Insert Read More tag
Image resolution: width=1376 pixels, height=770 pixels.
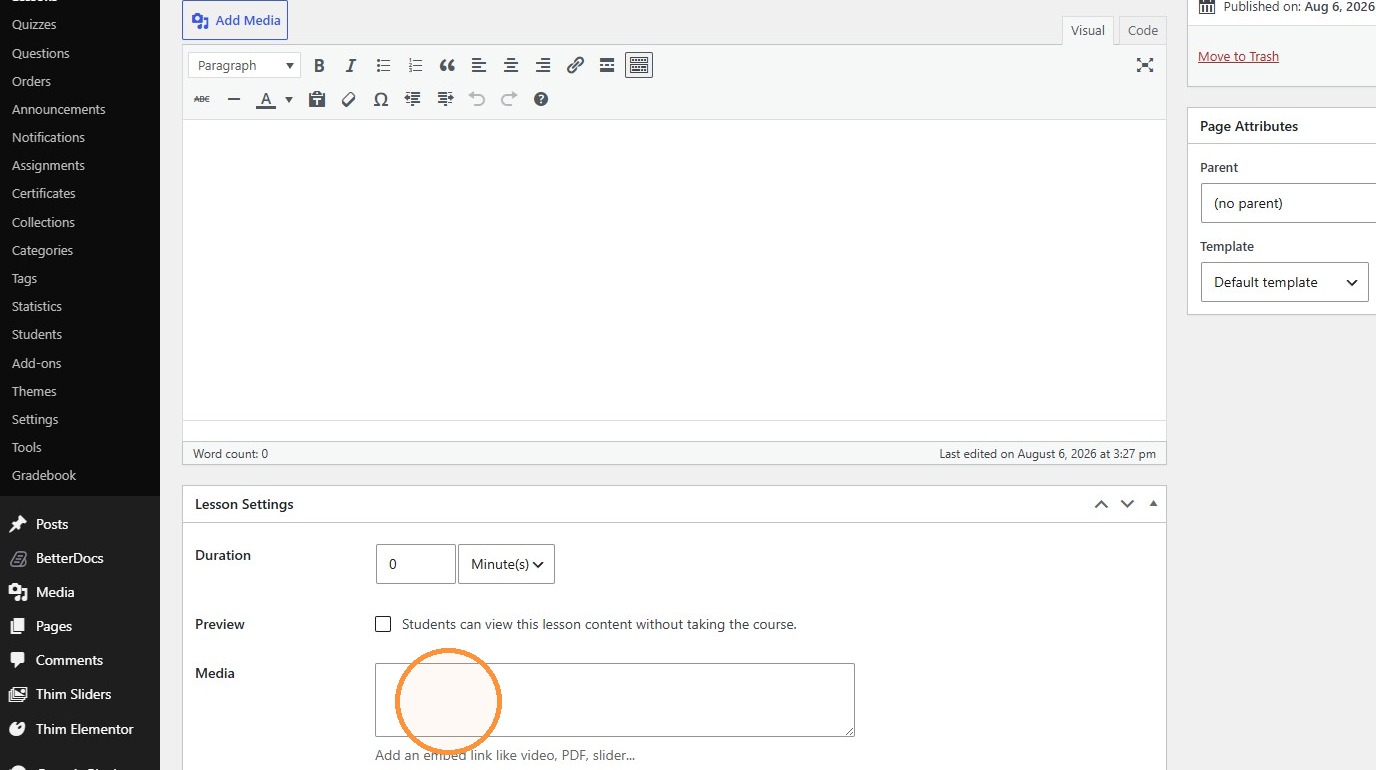coord(607,65)
